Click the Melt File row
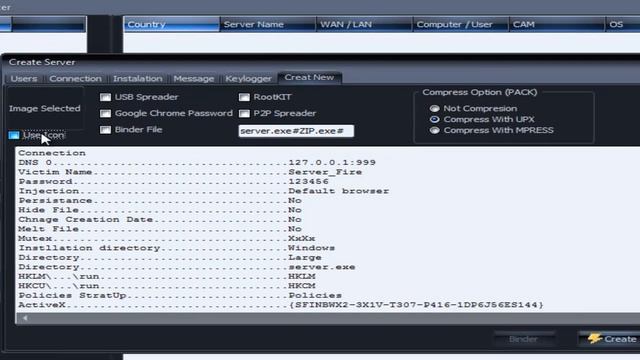The width and height of the screenshot is (640, 360). (x=160, y=229)
